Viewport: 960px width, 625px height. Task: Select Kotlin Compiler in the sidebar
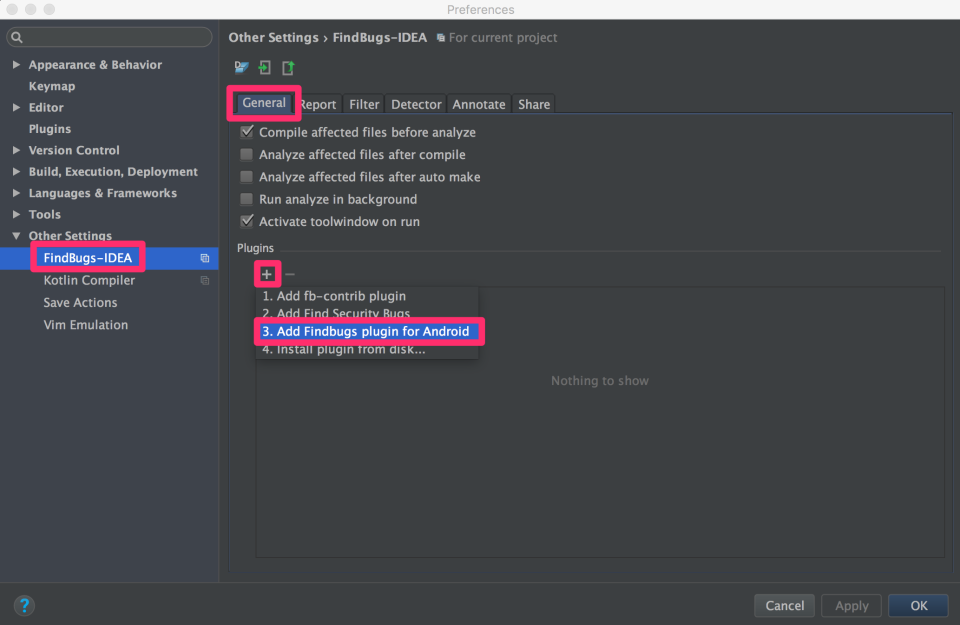click(x=91, y=280)
